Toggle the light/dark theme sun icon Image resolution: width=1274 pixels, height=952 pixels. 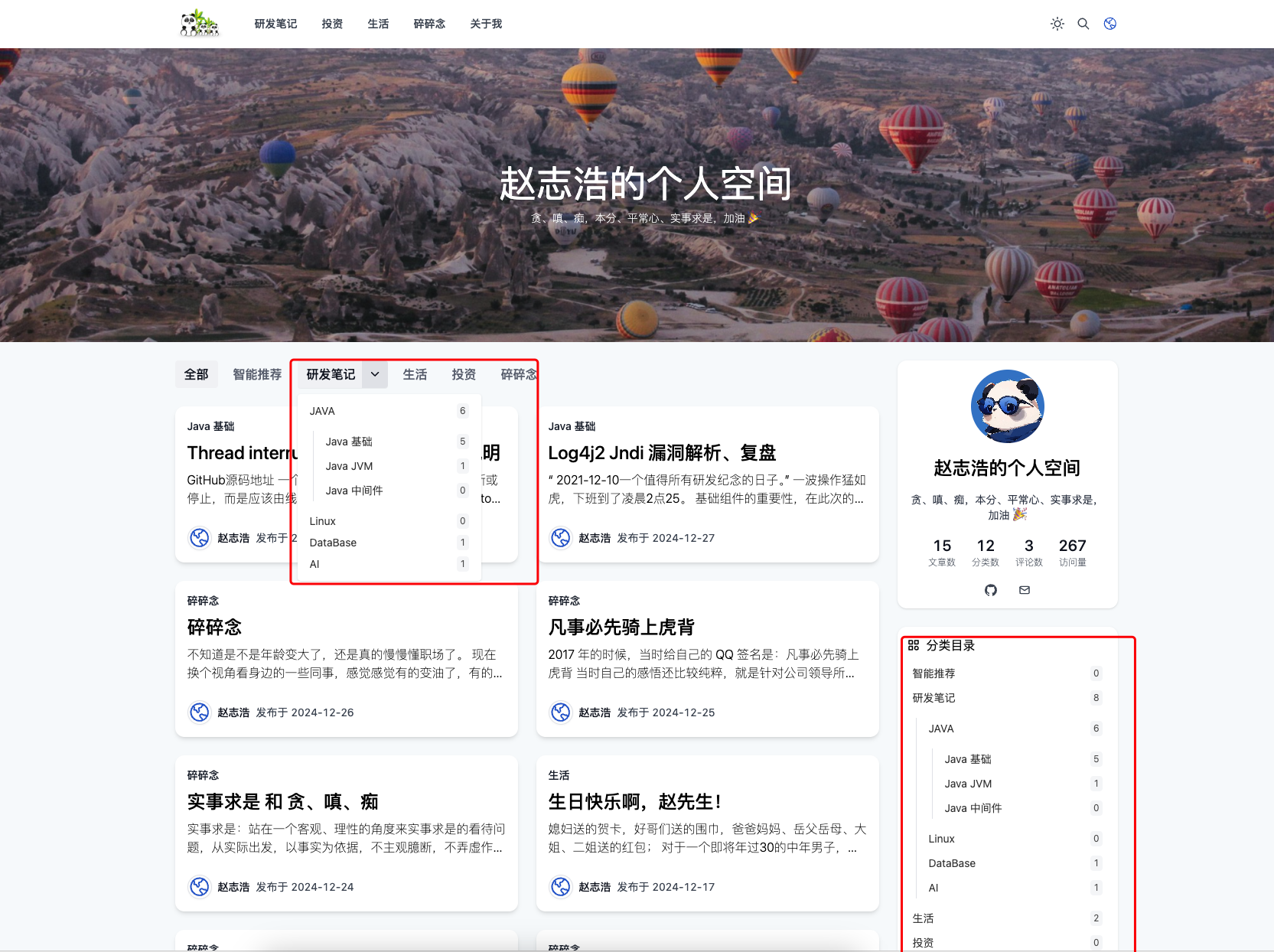coord(1057,24)
